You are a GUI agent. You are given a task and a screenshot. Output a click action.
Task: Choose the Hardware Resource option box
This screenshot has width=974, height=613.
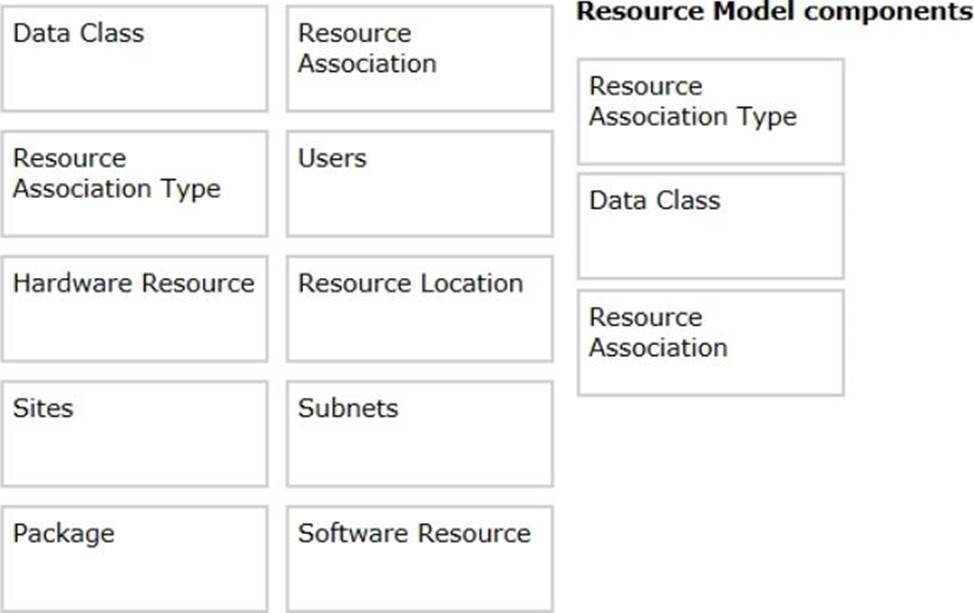(x=134, y=308)
